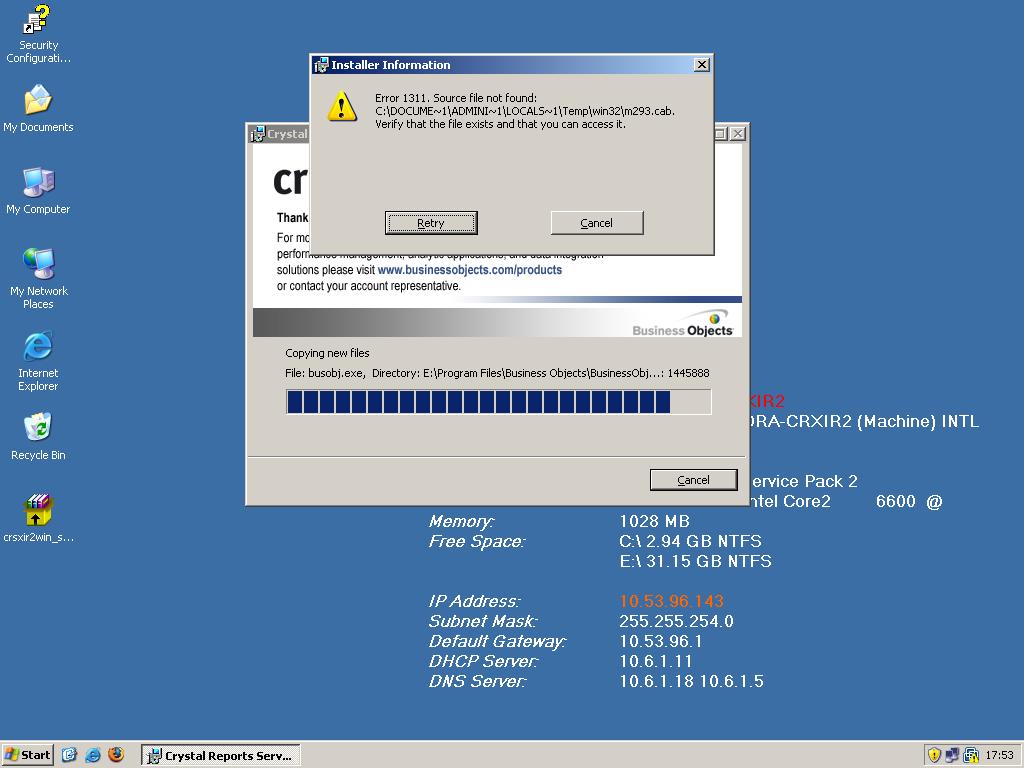Open the Security Configuration desktop icon
The height and width of the screenshot is (768, 1024).
38,34
